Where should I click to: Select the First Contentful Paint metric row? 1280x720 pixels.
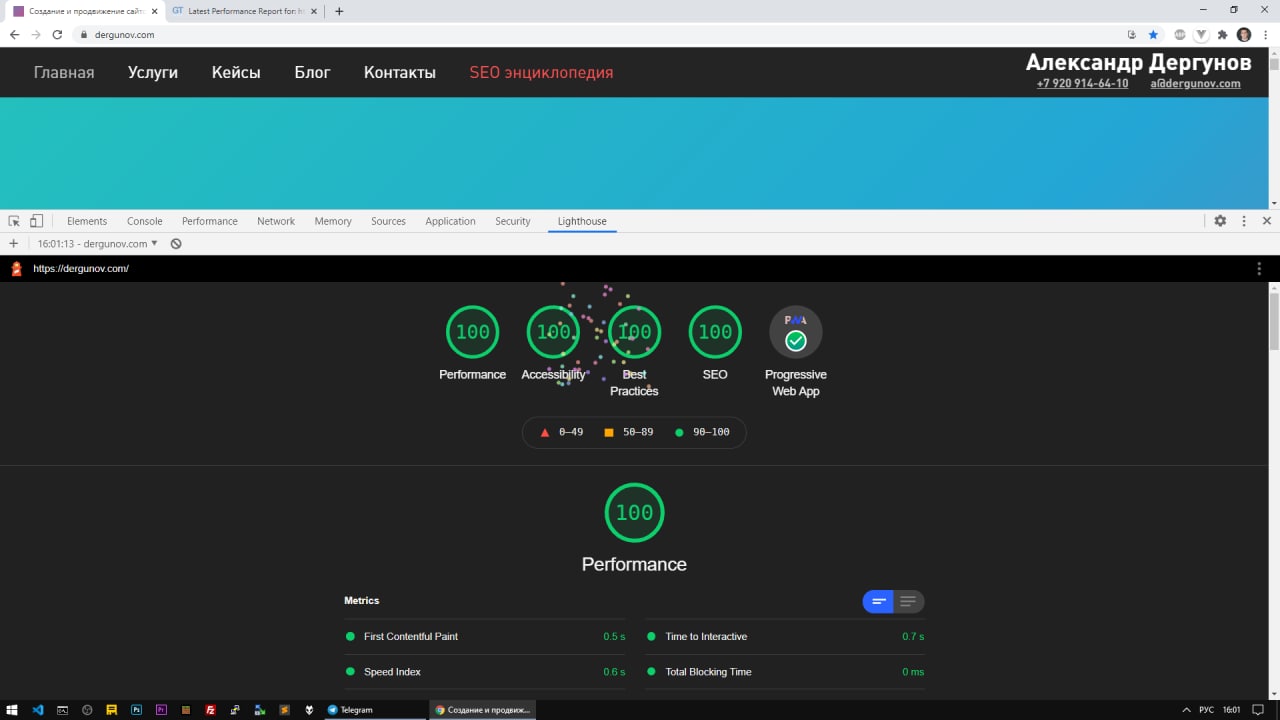tap(485, 636)
